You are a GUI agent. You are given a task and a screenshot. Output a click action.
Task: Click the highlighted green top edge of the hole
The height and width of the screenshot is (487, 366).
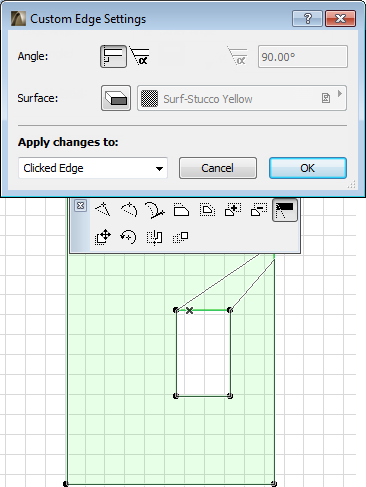(x=203, y=310)
